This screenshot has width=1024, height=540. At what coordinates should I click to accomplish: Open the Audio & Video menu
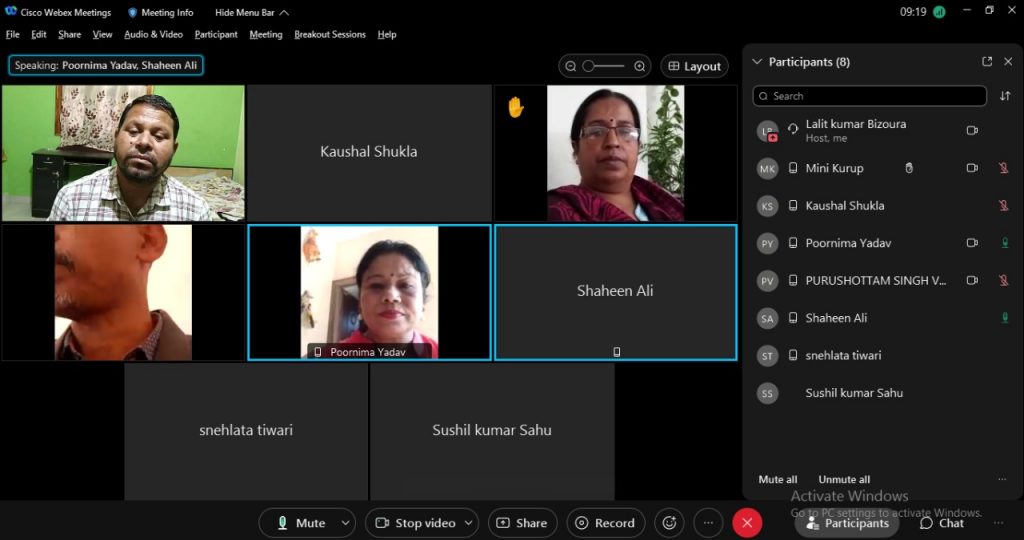click(153, 34)
